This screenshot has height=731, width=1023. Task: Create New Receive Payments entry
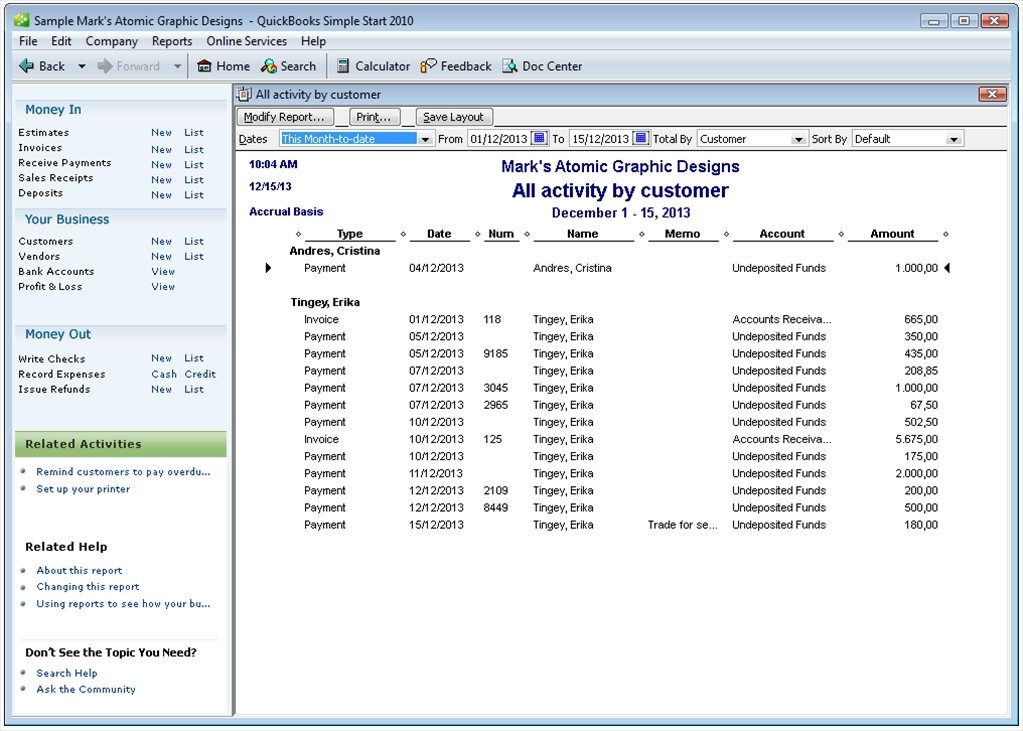click(x=161, y=164)
